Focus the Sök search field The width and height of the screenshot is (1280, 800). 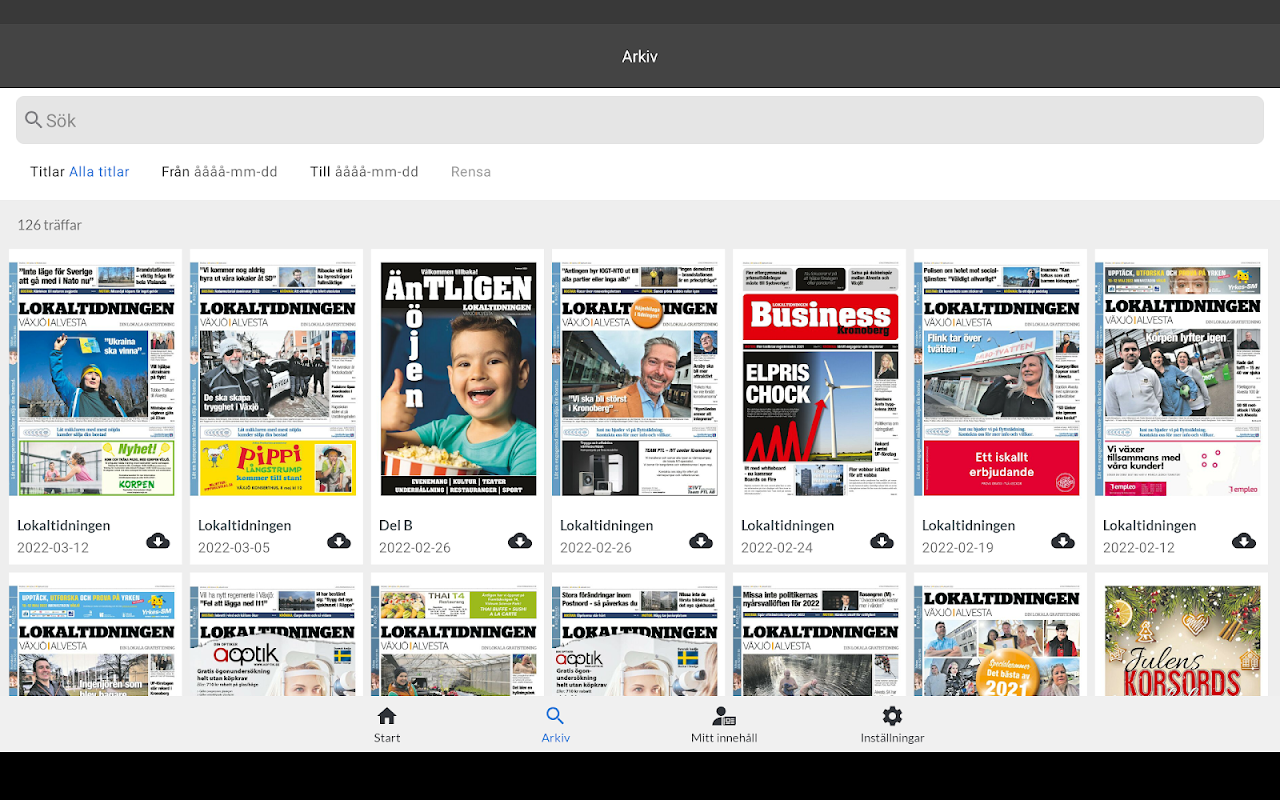[640, 120]
